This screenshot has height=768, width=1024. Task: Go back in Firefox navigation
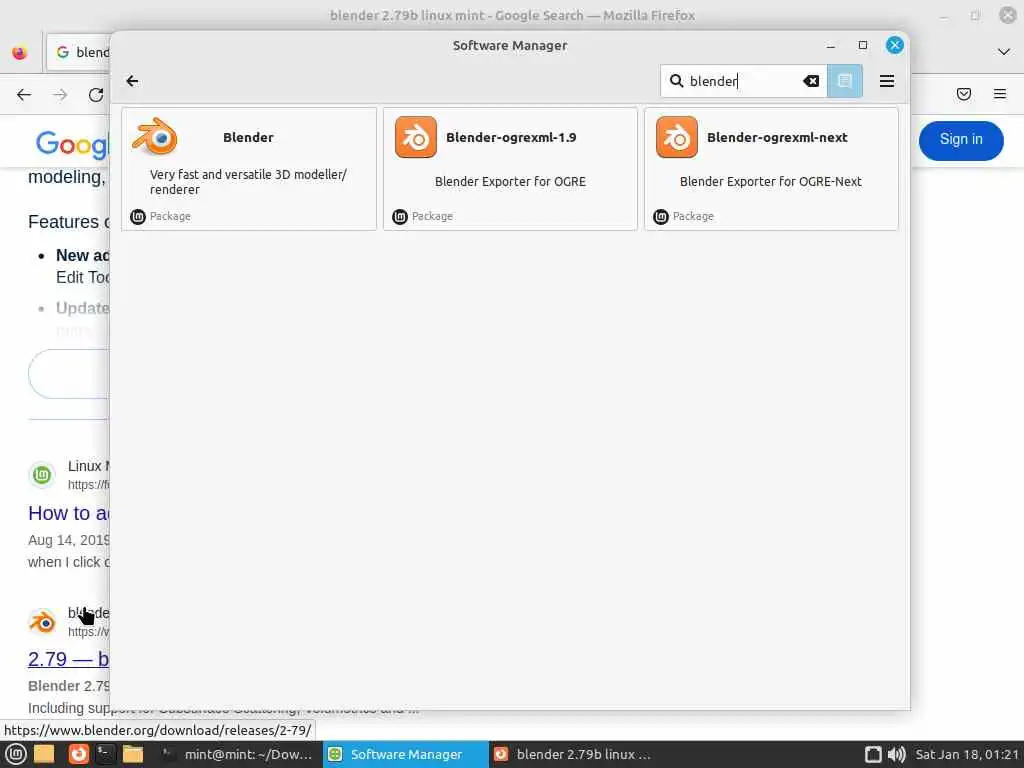(x=24, y=95)
